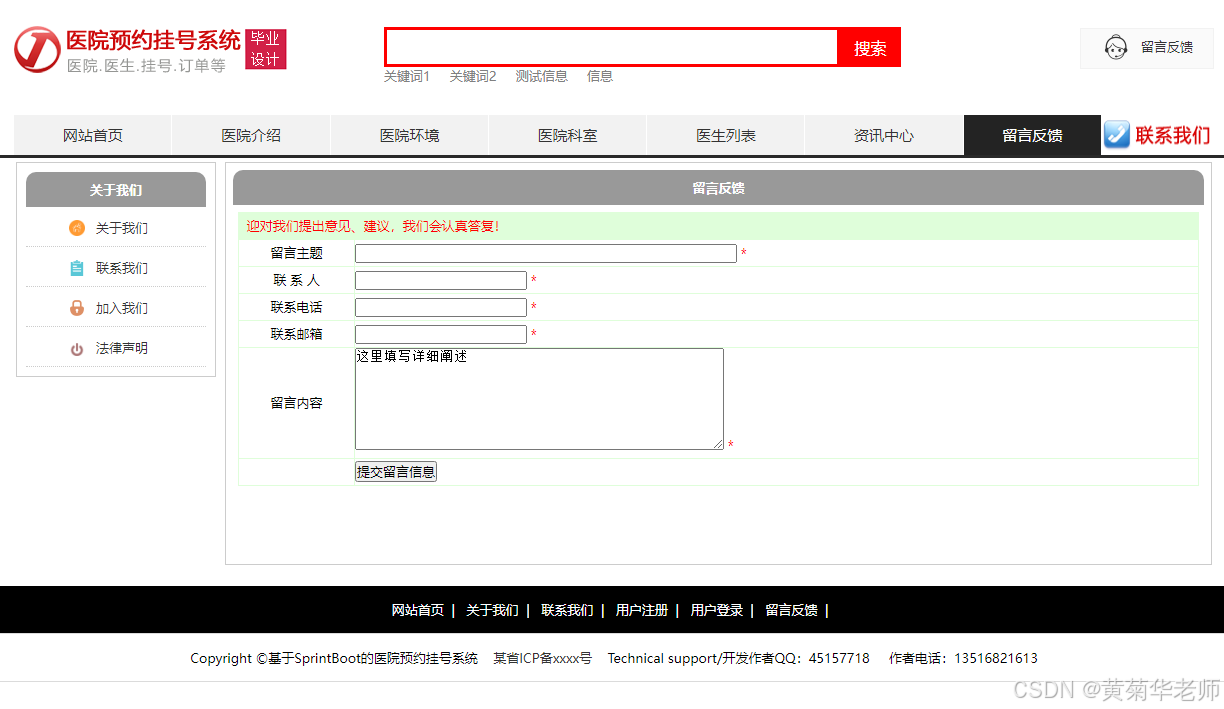Click the red 联系我们 banner text
This screenshot has height=709, width=1224.
(x=1173, y=136)
